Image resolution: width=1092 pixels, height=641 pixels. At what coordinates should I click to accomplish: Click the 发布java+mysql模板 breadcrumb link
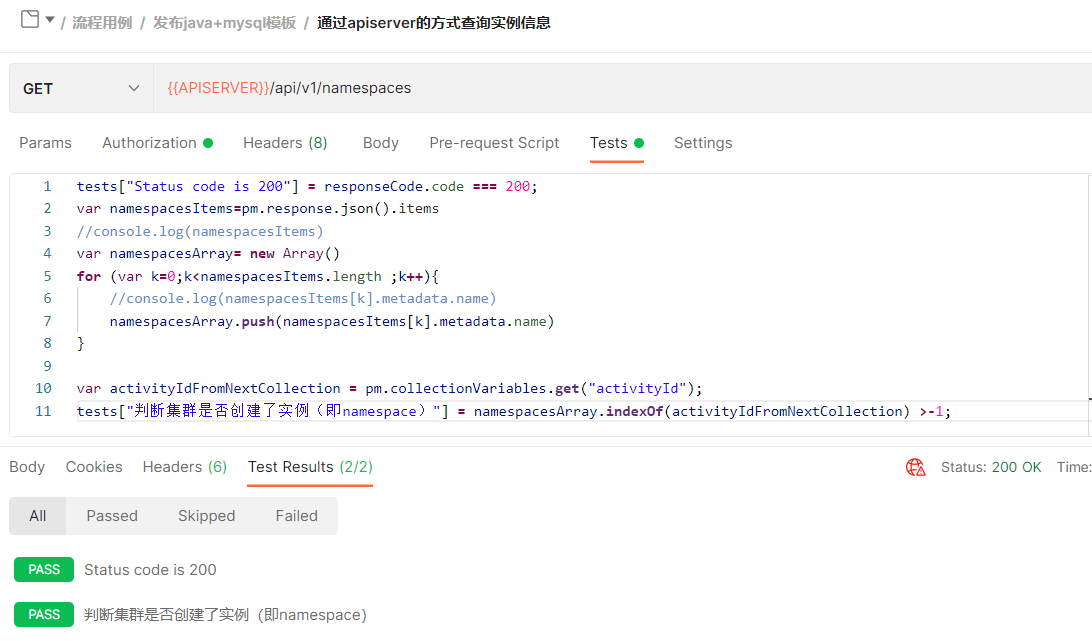224,23
